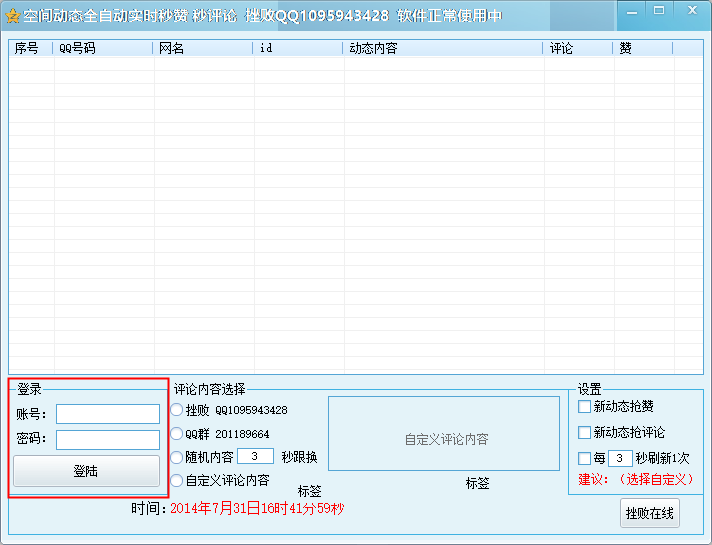The height and width of the screenshot is (545, 712).
Task: Click the 秒跟换 label text
Action: coord(299,457)
